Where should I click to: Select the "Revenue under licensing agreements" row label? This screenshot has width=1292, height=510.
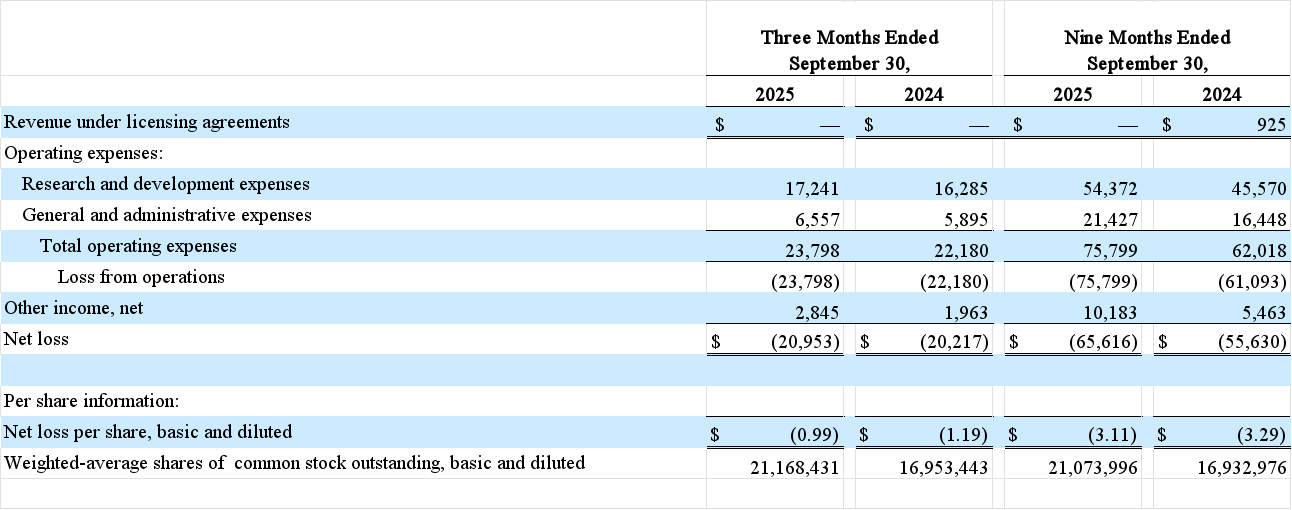[147, 122]
